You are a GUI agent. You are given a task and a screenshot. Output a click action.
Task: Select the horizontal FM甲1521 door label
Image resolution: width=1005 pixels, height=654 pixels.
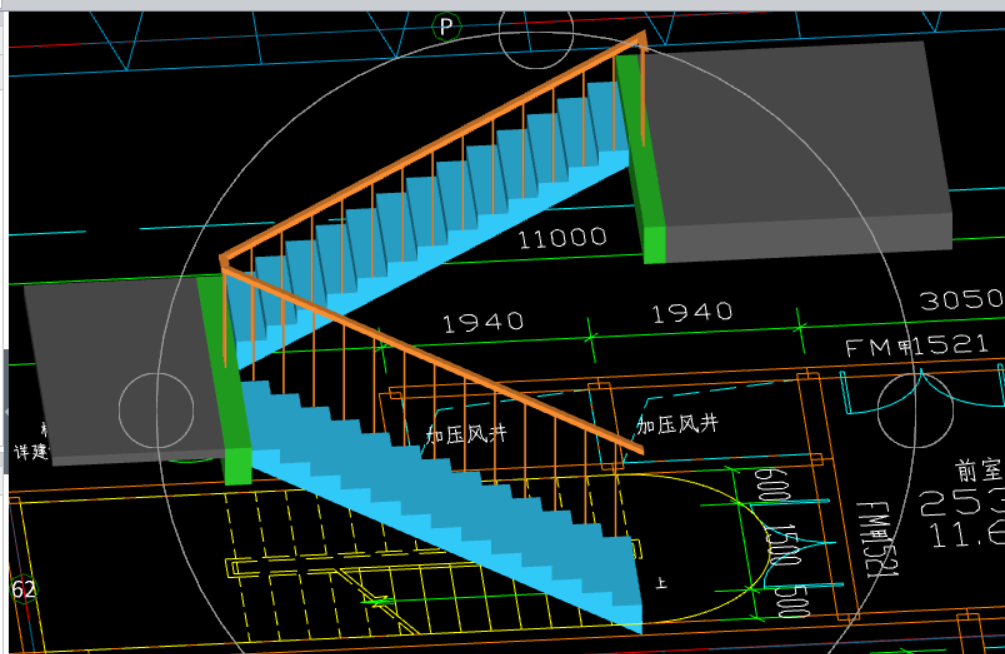point(917,346)
